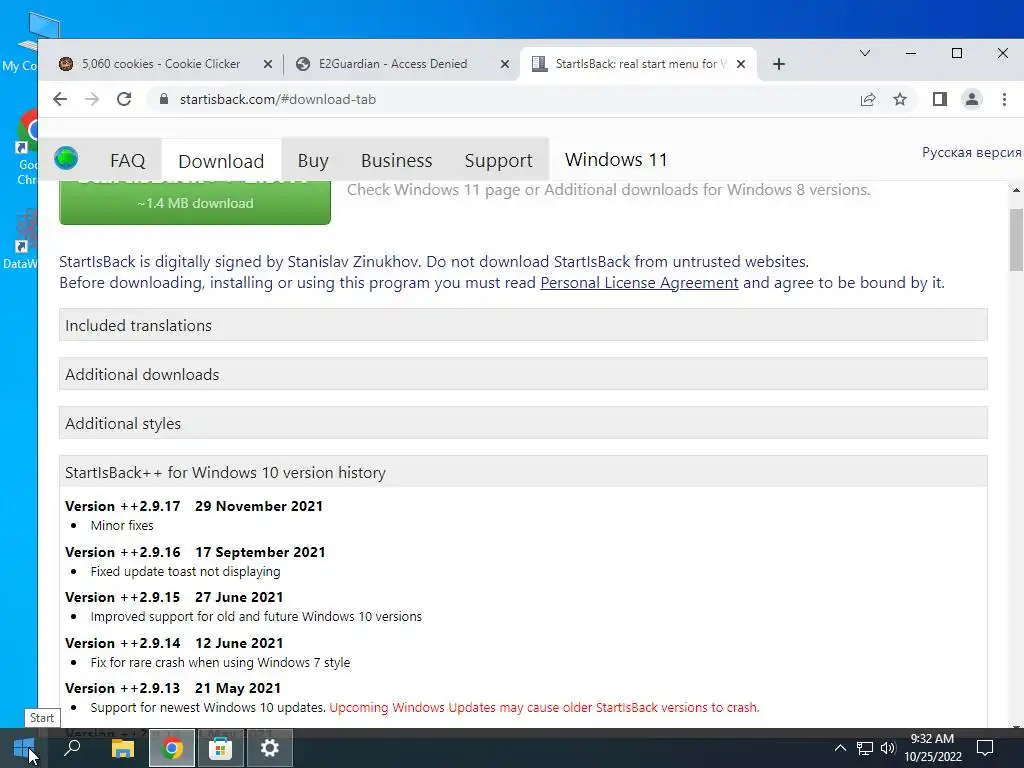The image size is (1024, 768).
Task: Click the network tray icon
Action: [x=865, y=748]
